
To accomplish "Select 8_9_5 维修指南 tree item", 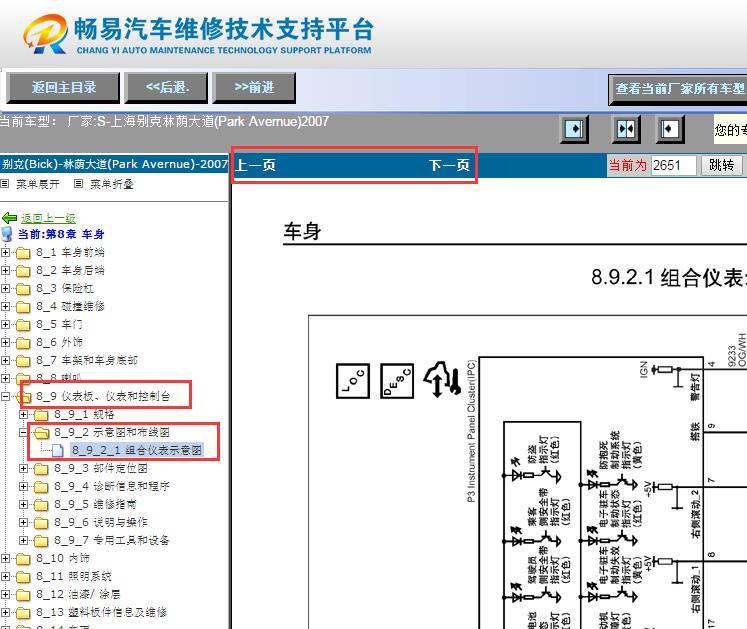I will tap(95, 504).
